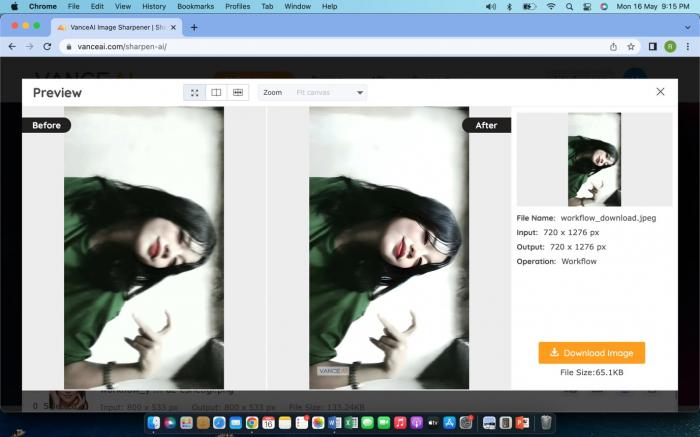Open the Trash in the Dock
Image resolution: width=700 pixels, height=437 pixels.
point(546,422)
